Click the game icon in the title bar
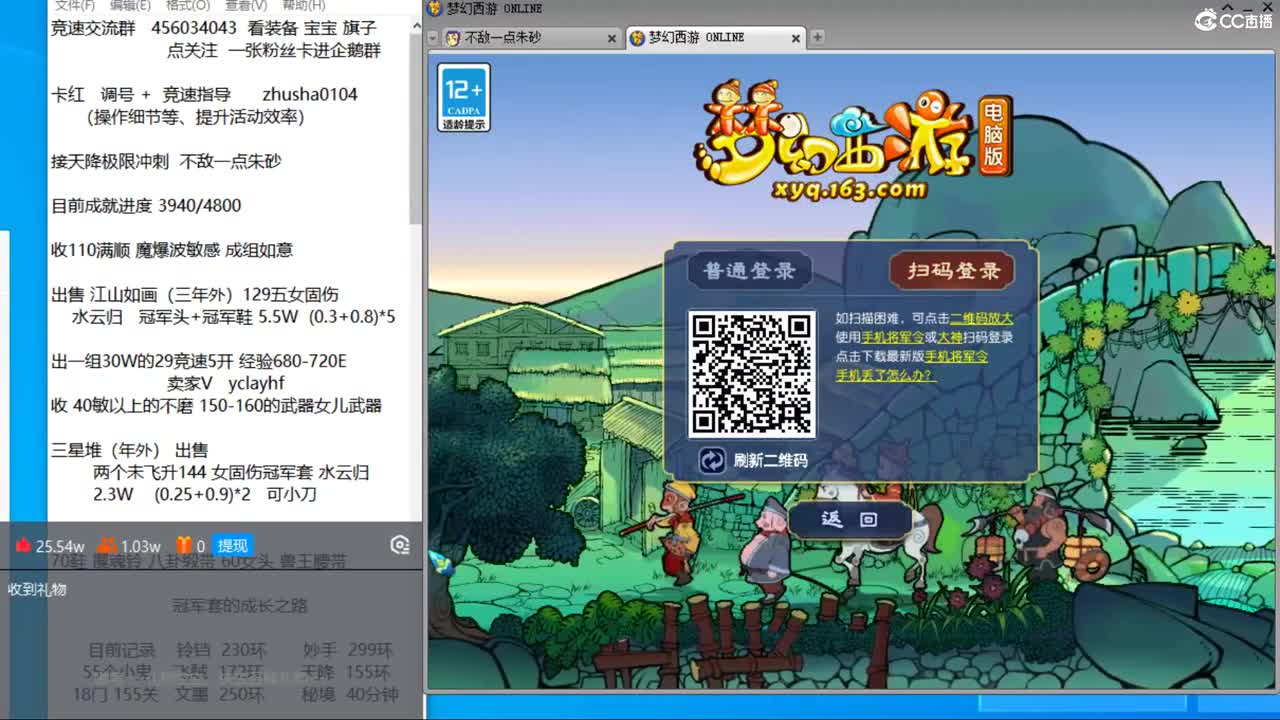This screenshot has height=720, width=1280. (436, 9)
